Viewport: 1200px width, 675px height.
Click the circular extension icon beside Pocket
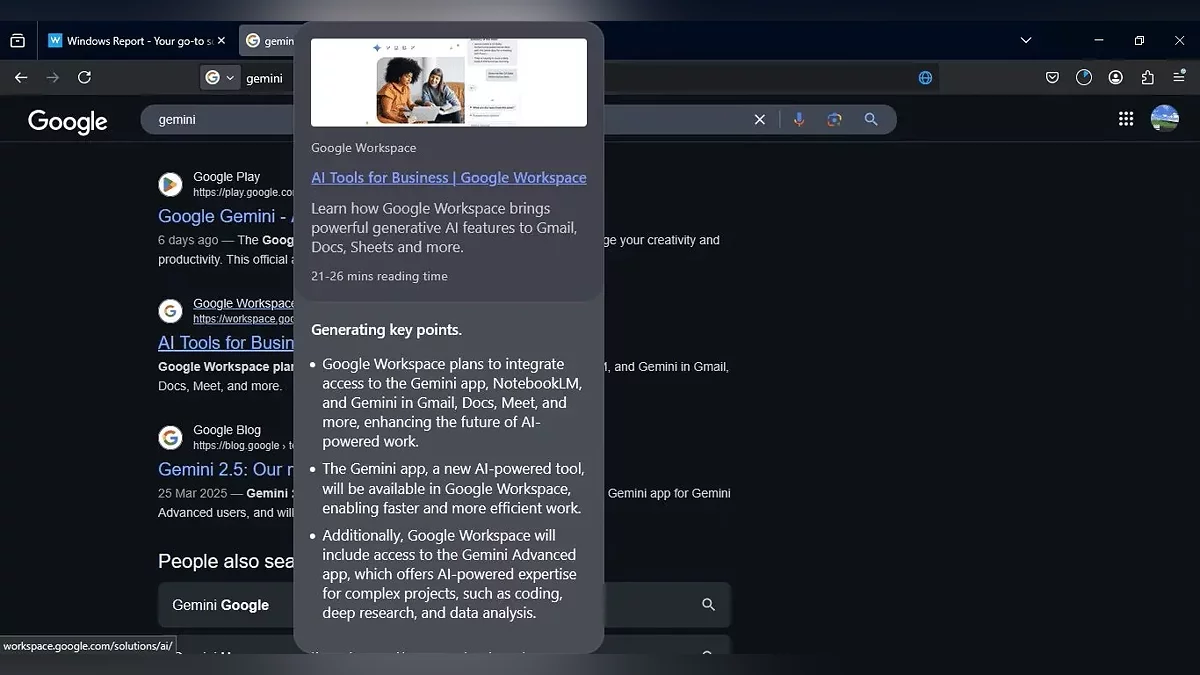1084,77
